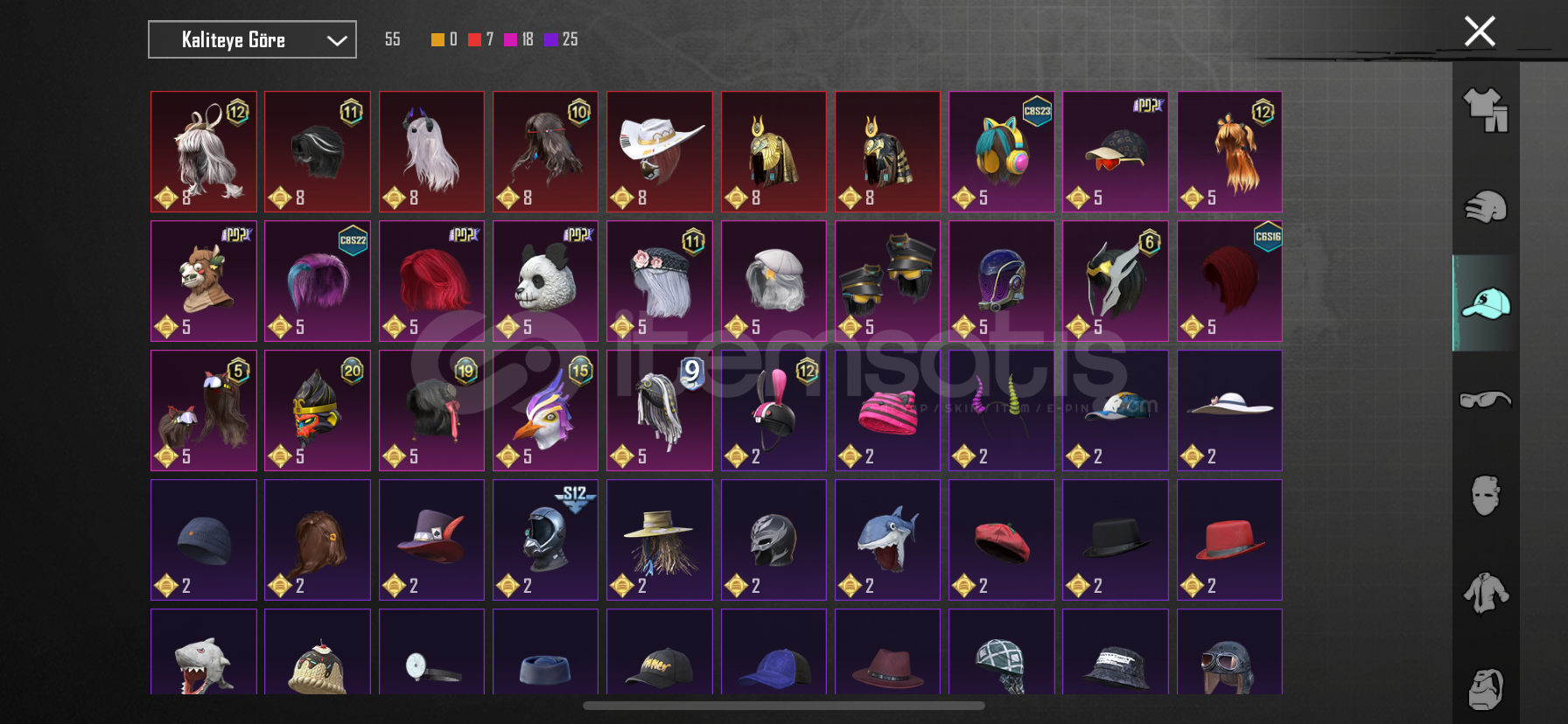Pick the pink knit beanie item
This screenshot has width=1568, height=724.
(x=887, y=410)
